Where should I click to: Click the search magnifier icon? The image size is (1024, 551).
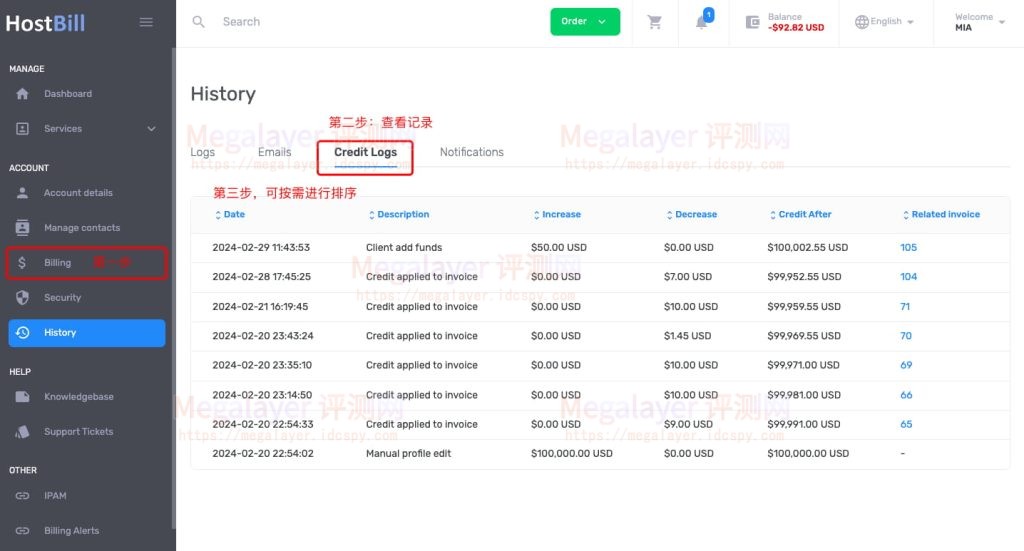click(199, 22)
